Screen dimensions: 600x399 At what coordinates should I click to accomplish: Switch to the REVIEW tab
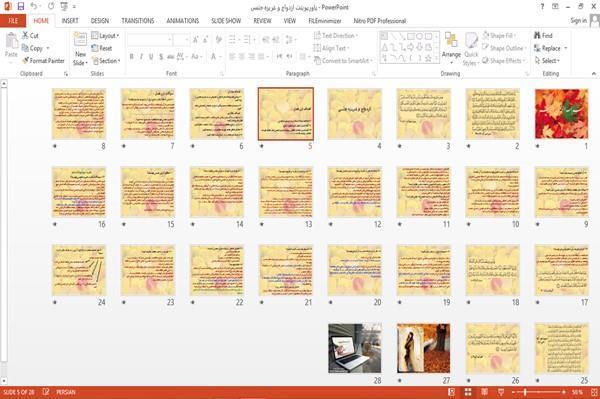(262, 21)
